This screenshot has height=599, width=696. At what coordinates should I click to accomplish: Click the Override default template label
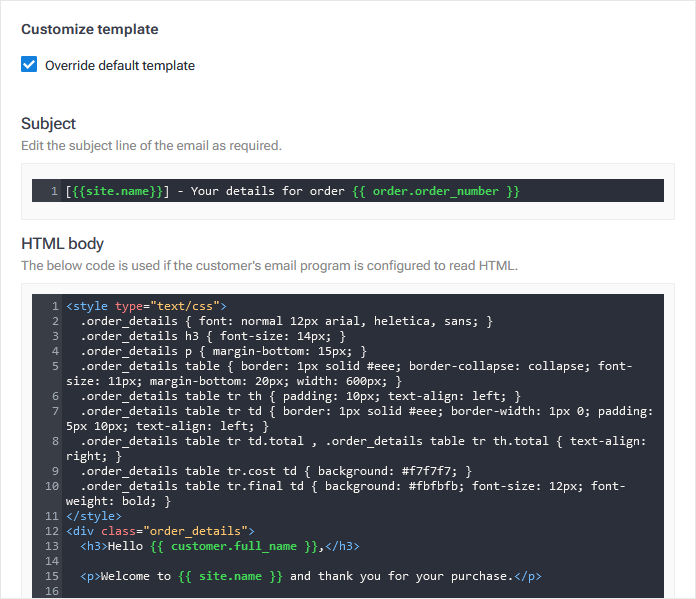point(120,66)
